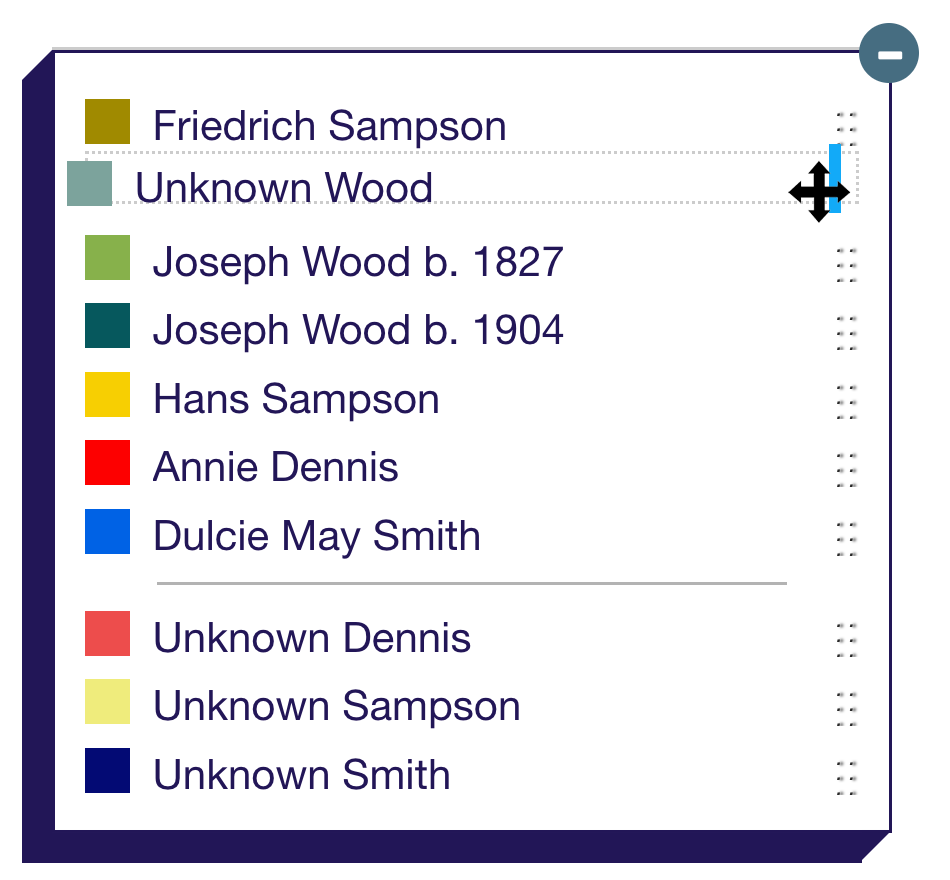Viewport: 950px width, 880px height.
Task: Click the drag handle beside Unknown Sampson
Action: 846,708
